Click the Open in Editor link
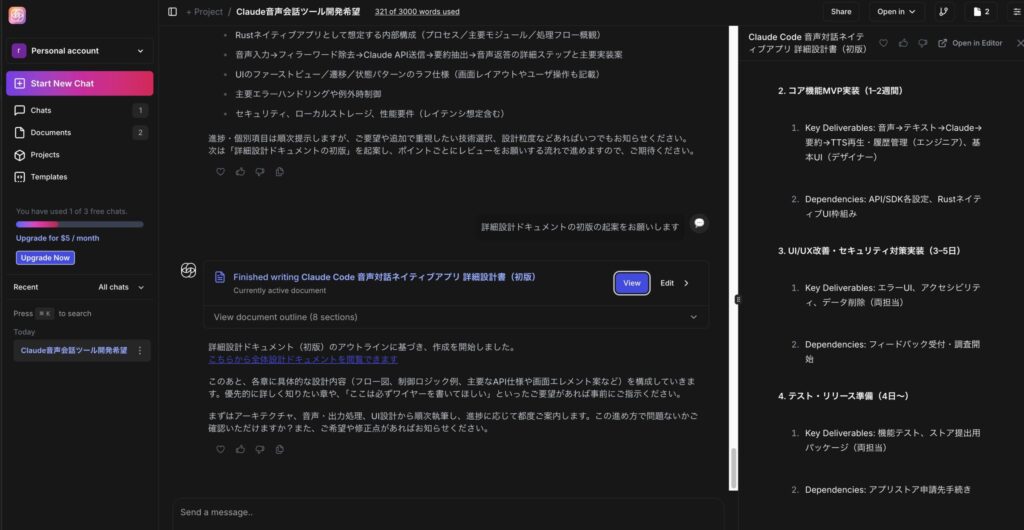Screen dimensions: 1024x530 (970, 43)
